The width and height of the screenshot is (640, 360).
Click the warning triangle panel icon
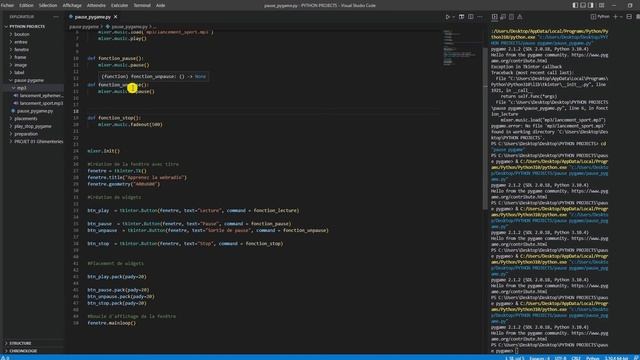pos(520,17)
